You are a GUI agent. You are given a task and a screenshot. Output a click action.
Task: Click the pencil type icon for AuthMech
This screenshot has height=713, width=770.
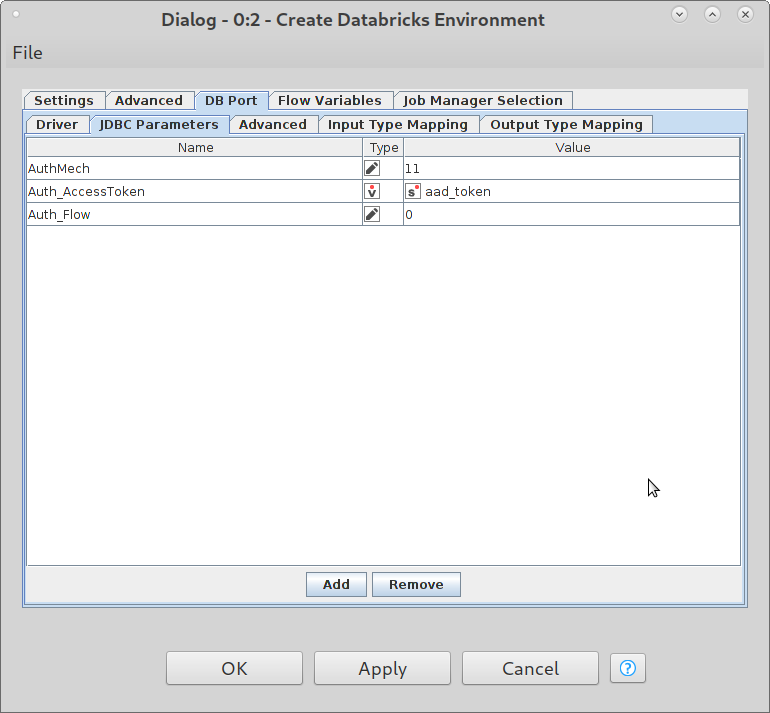(372, 168)
